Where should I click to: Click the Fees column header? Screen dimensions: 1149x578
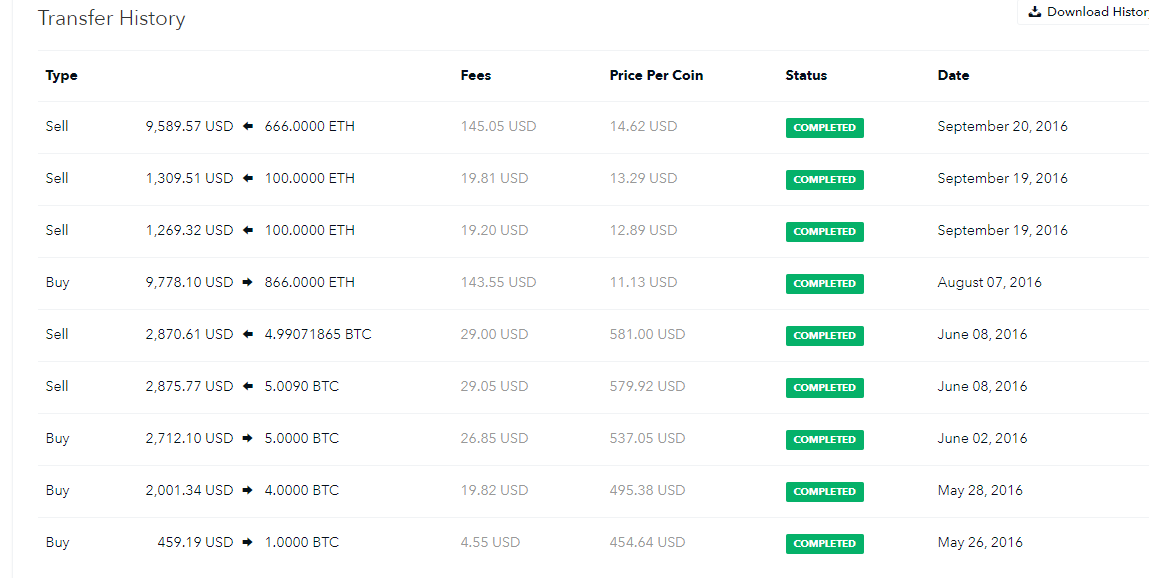click(x=475, y=76)
